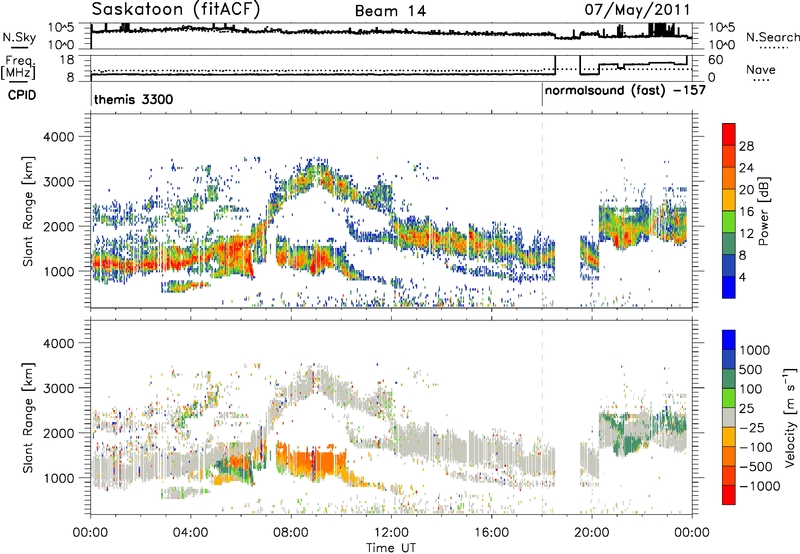Click Power [dB] colorbar title
The height and width of the screenshot is (554, 800).
[763, 211]
